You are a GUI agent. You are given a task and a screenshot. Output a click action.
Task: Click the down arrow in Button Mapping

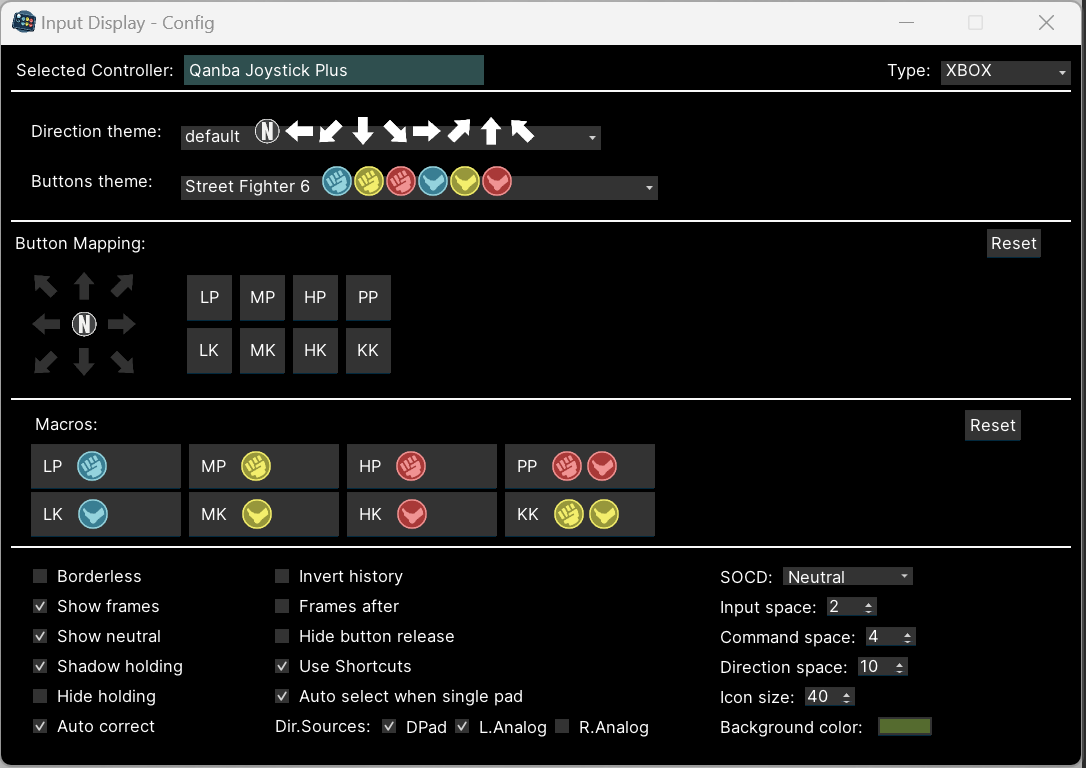click(x=84, y=361)
